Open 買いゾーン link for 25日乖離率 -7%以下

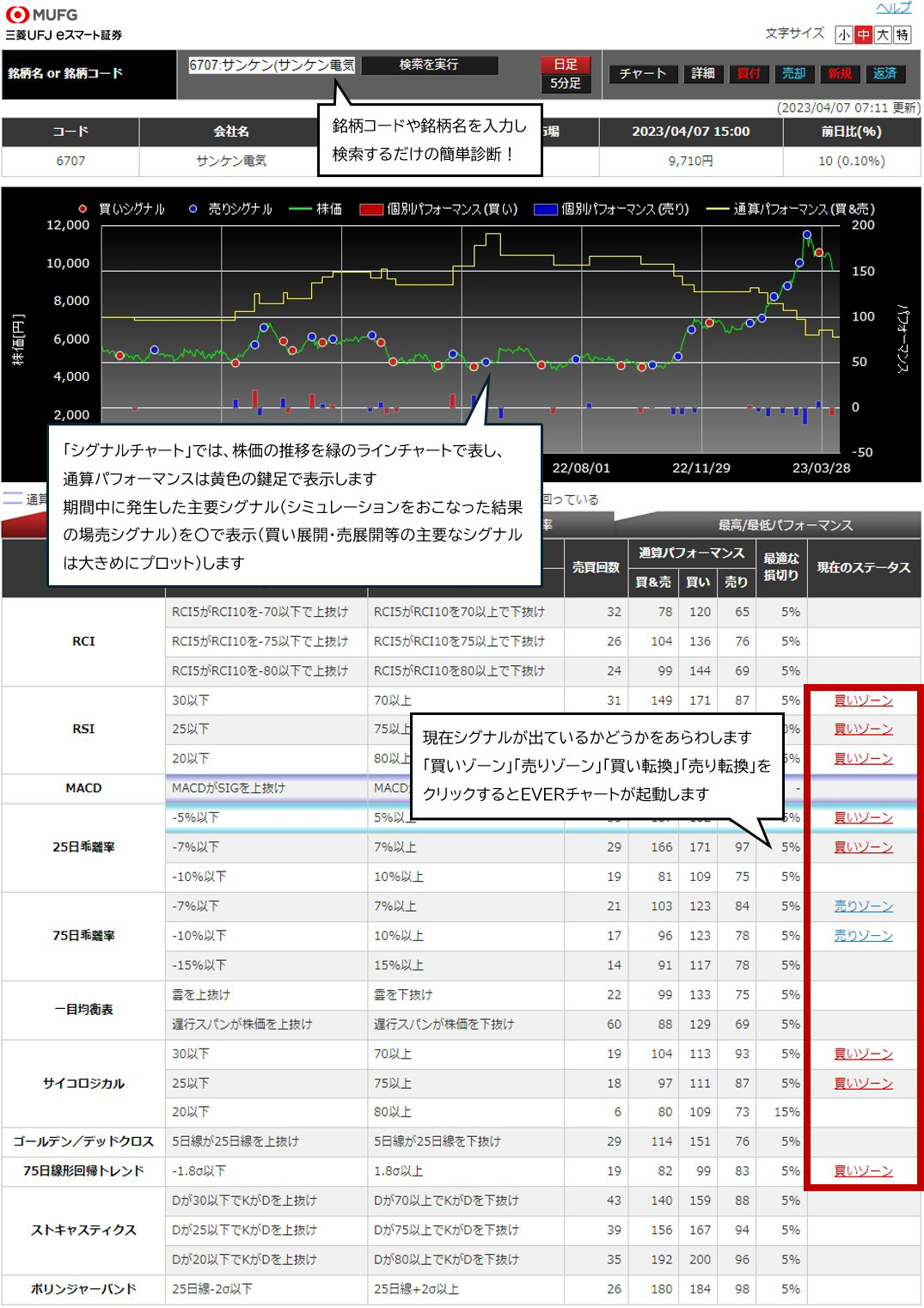(863, 847)
